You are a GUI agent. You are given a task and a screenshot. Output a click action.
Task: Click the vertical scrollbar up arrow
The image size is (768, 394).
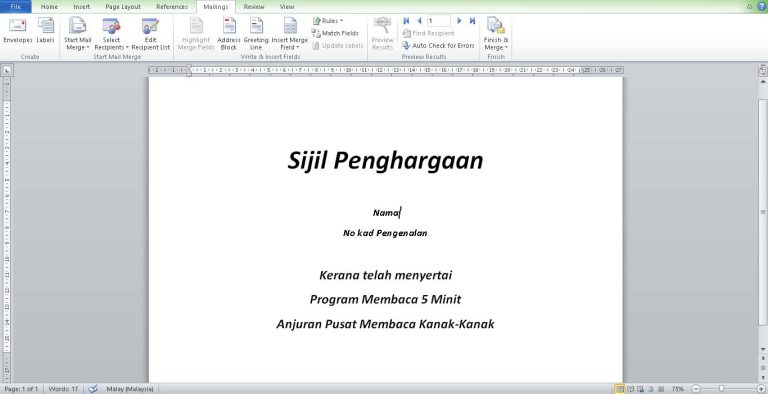[763, 82]
